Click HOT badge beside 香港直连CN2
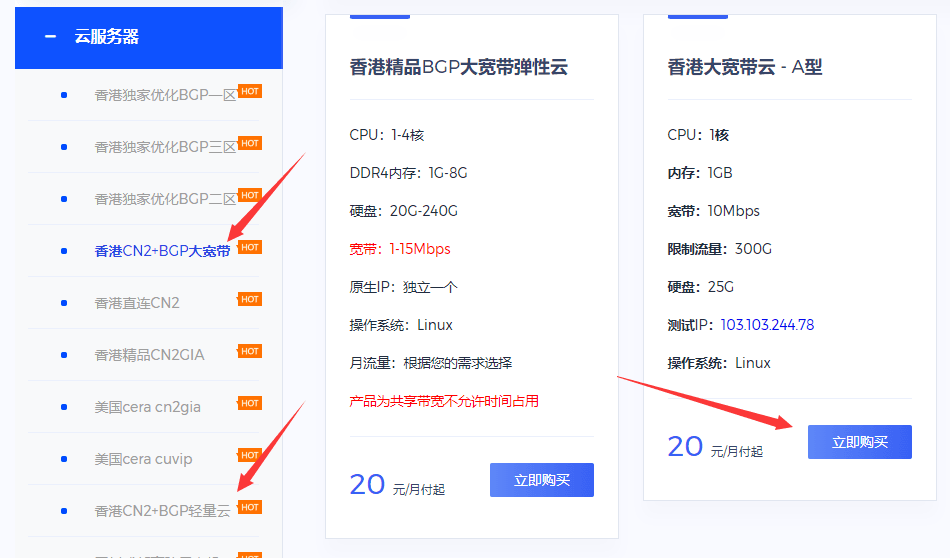The width and height of the screenshot is (950, 558). [x=250, y=299]
